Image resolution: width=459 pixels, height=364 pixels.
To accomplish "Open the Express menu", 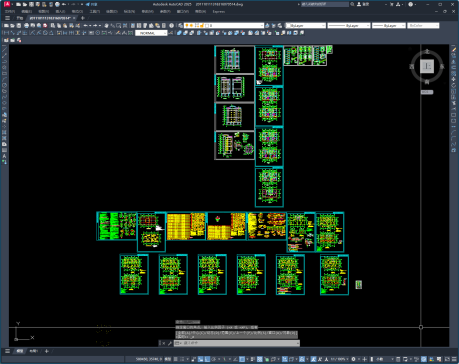I will [x=219, y=11].
